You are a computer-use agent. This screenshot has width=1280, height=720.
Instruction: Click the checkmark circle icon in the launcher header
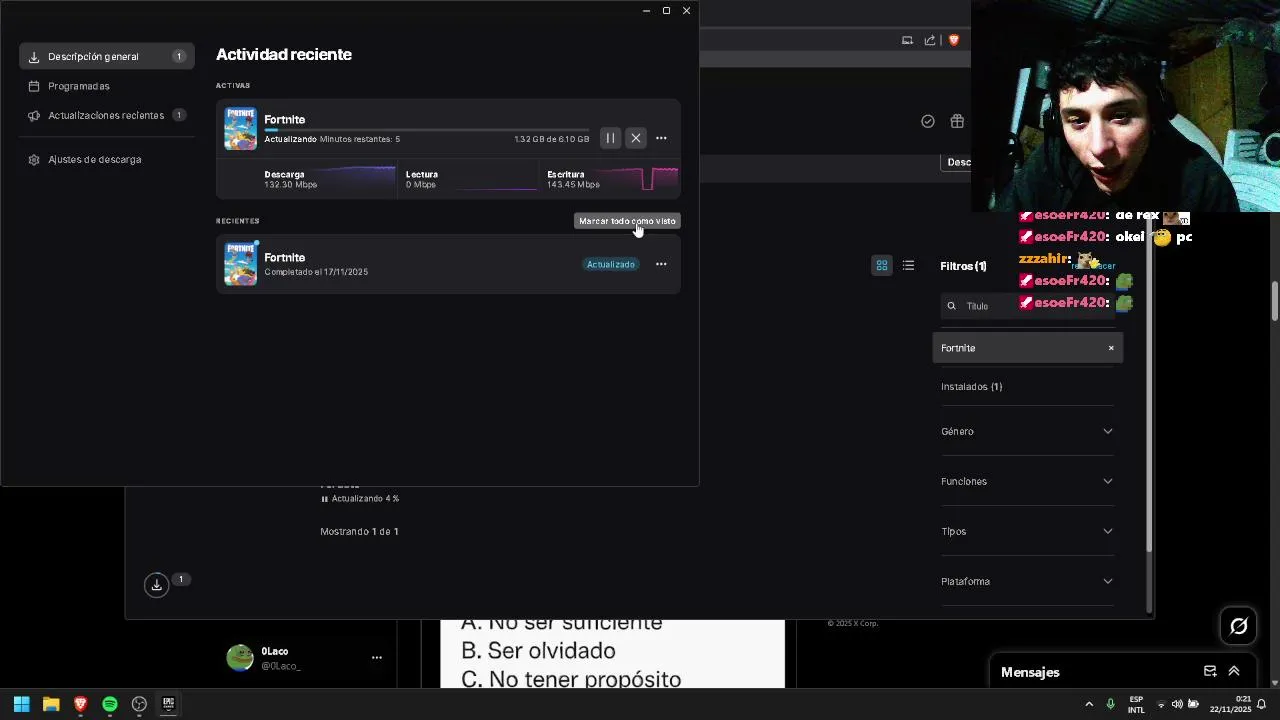(x=928, y=121)
